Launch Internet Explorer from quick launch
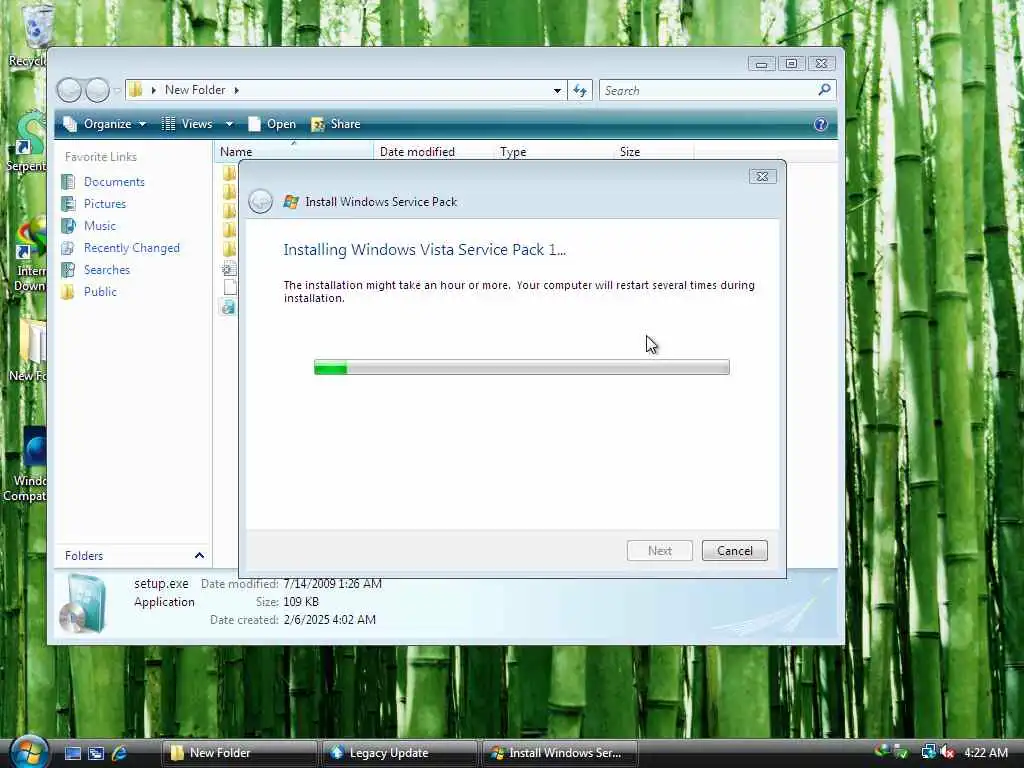This screenshot has height=768, width=1024. coord(120,753)
